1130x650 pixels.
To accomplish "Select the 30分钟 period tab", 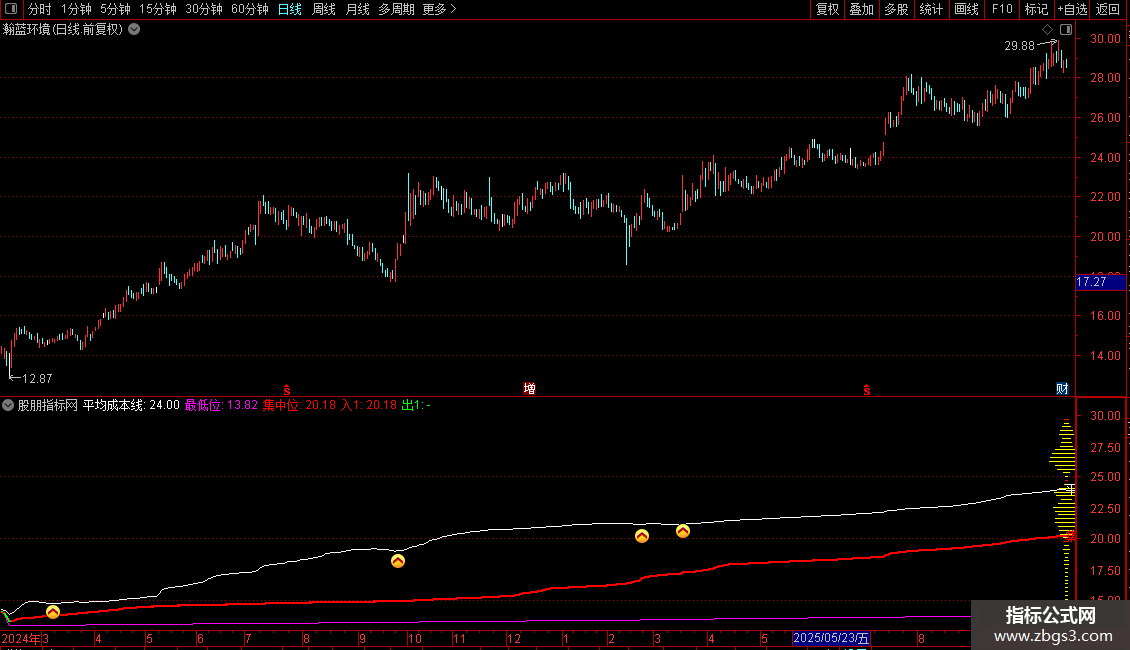I will (204, 9).
